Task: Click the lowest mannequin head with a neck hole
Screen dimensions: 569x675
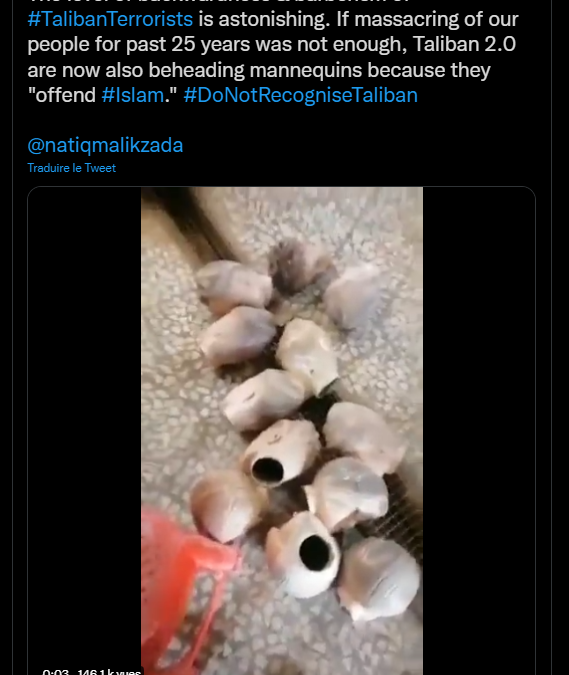Action: 303,554
